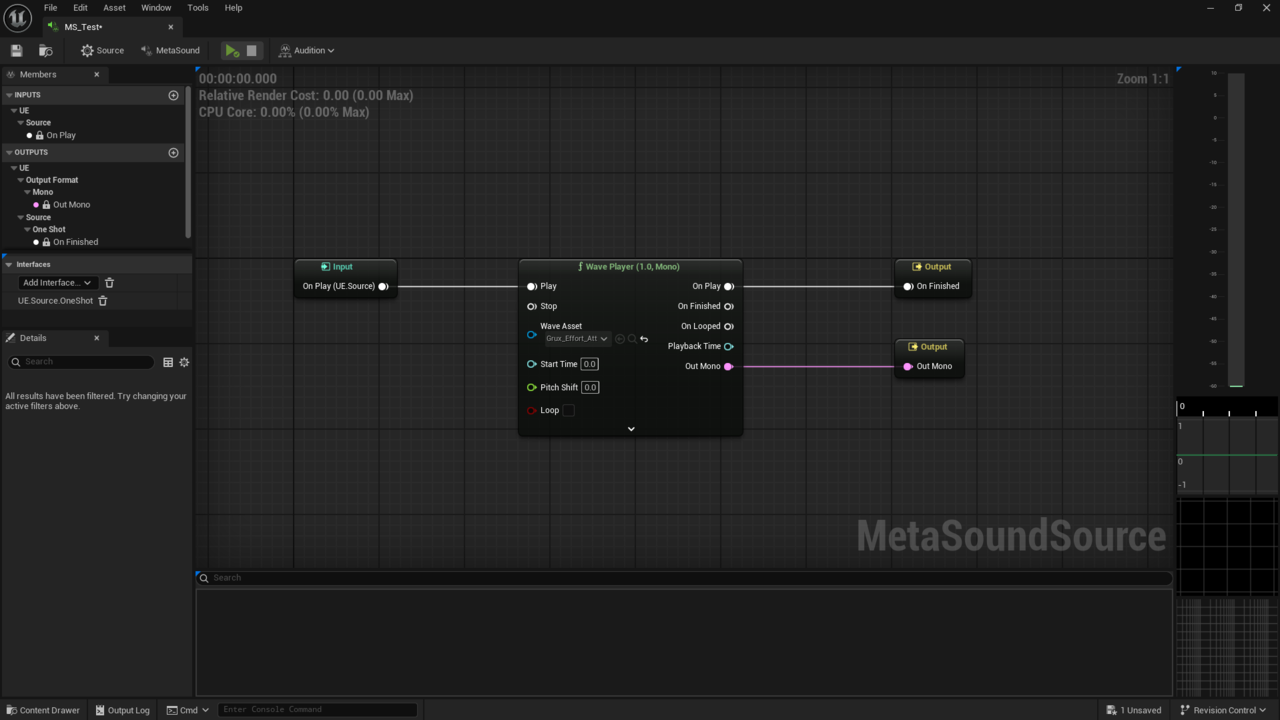
Task: Remove the UE.Source.OneShot interface
Action: [x=103, y=301]
